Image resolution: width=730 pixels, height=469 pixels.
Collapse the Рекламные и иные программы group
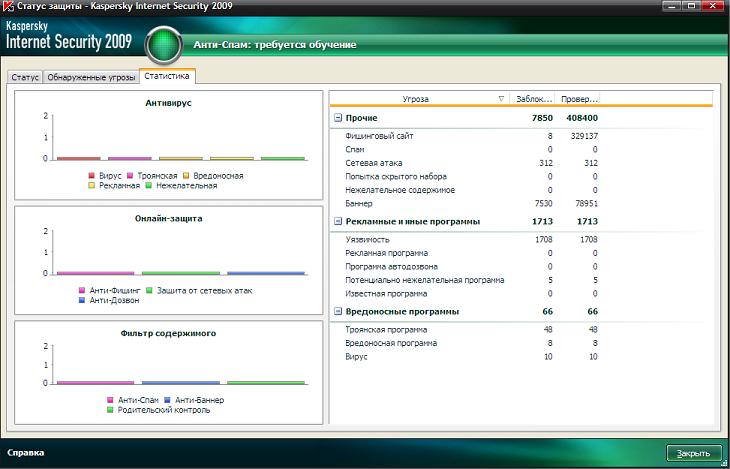[x=338, y=222]
